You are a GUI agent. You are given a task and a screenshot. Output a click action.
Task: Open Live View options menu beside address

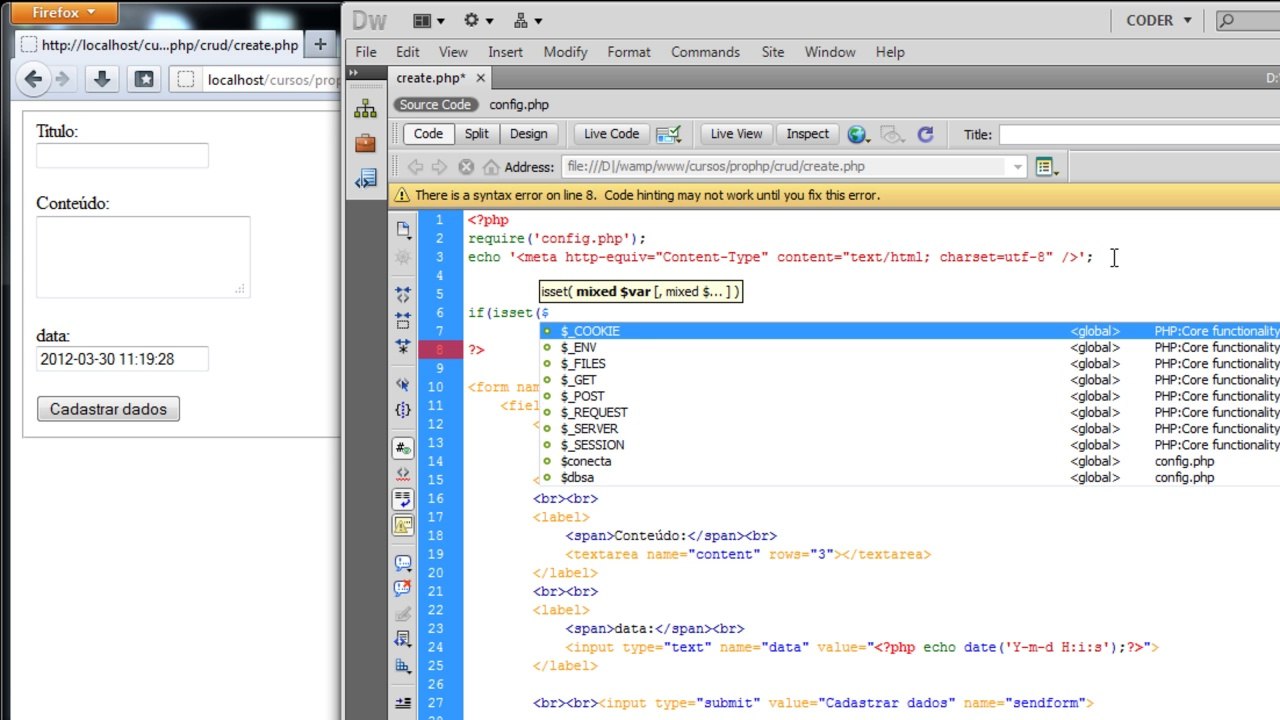(1047, 167)
